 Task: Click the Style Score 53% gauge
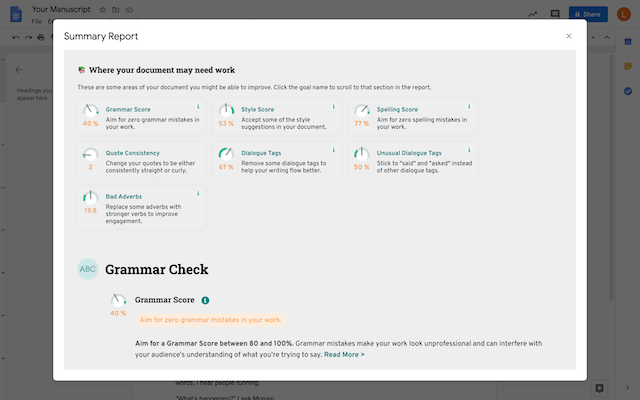[226, 115]
